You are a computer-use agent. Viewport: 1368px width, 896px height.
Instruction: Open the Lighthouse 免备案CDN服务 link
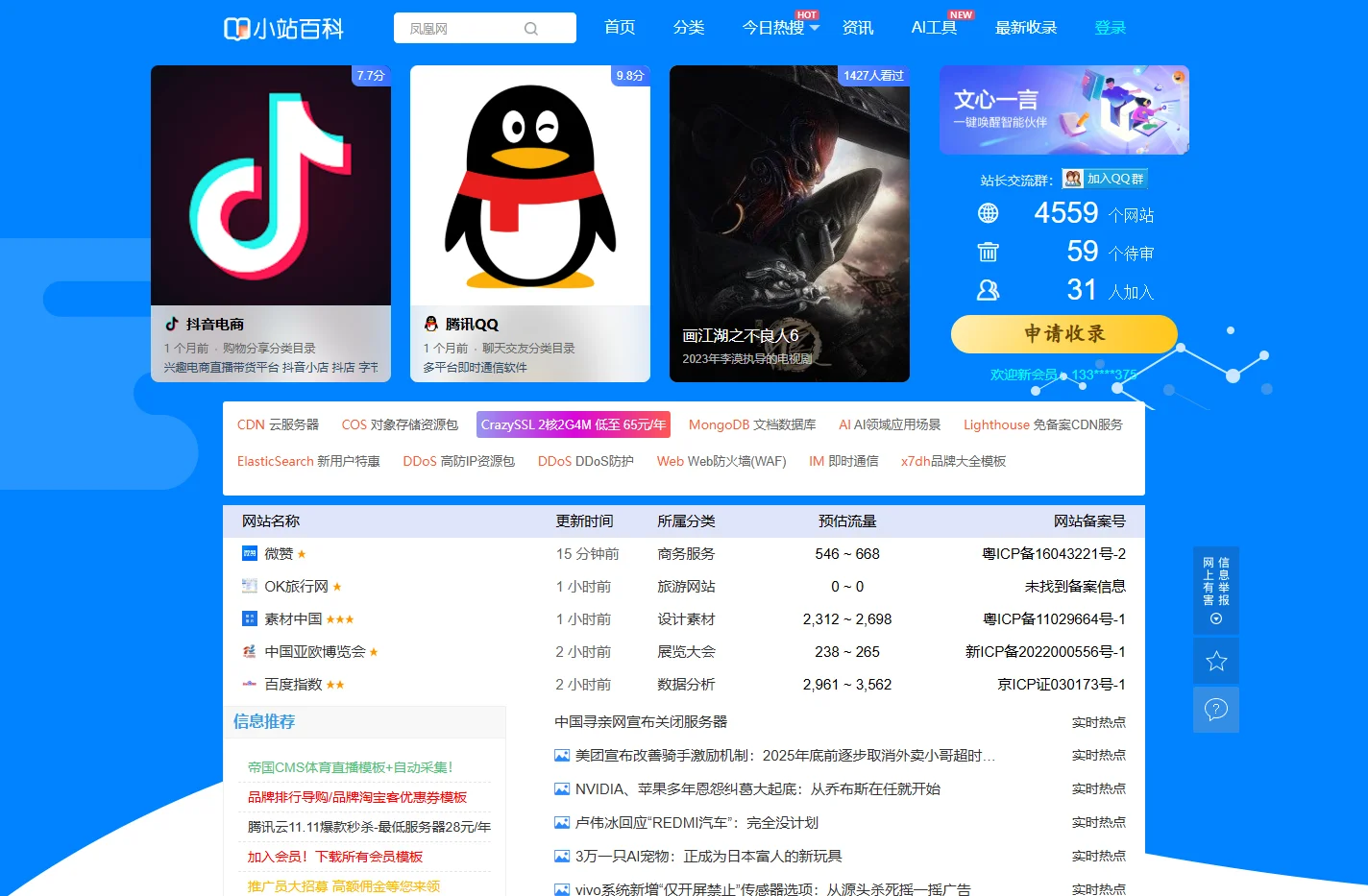(x=1043, y=424)
